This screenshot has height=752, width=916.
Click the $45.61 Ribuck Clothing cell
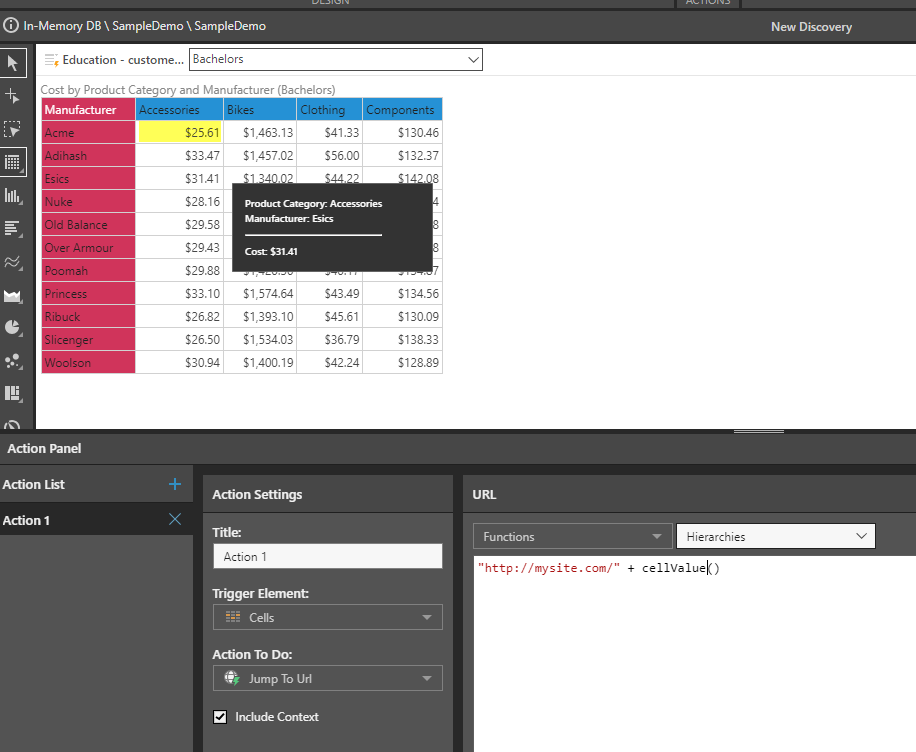(x=329, y=317)
